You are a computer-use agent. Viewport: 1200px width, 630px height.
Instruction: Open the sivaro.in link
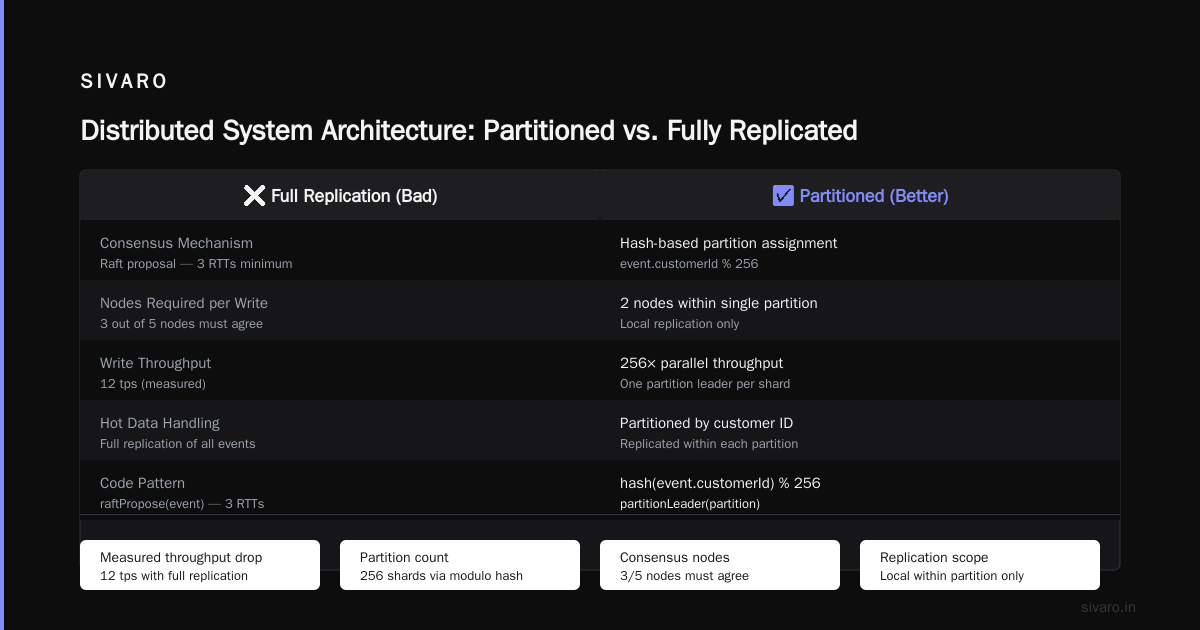(x=1108, y=607)
